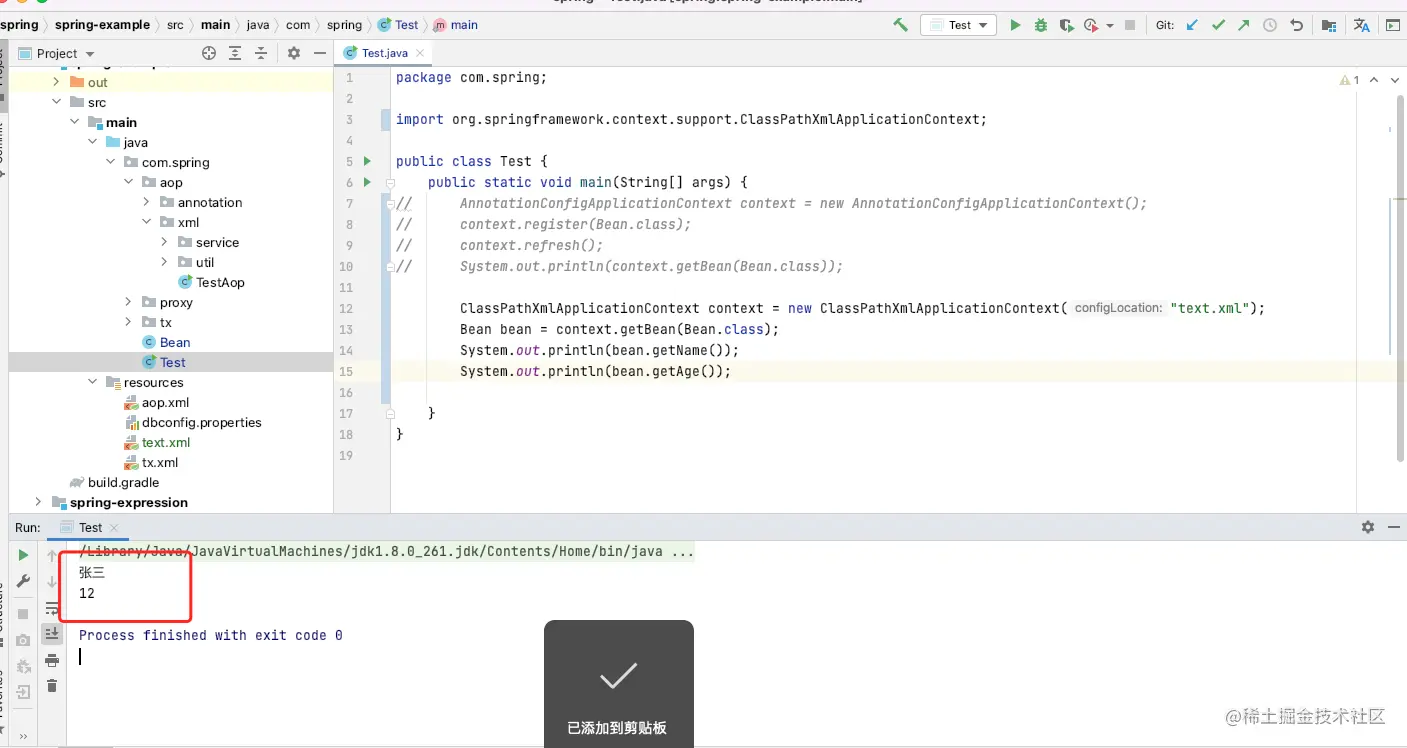Click the stop square in Run panel
This screenshot has height=748, width=1407.
(23, 614)
